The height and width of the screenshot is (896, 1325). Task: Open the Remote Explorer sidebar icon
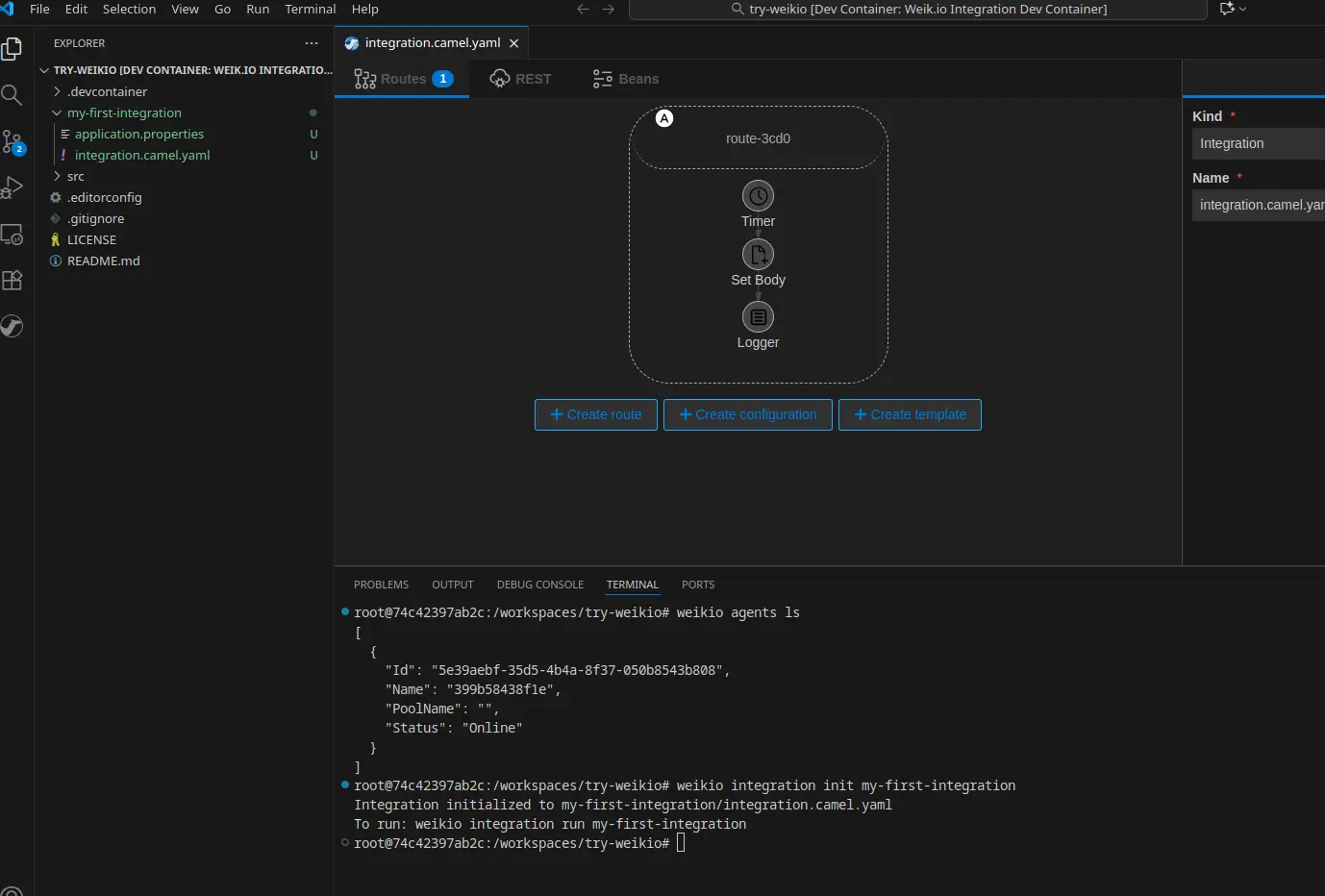coord(12,234)
